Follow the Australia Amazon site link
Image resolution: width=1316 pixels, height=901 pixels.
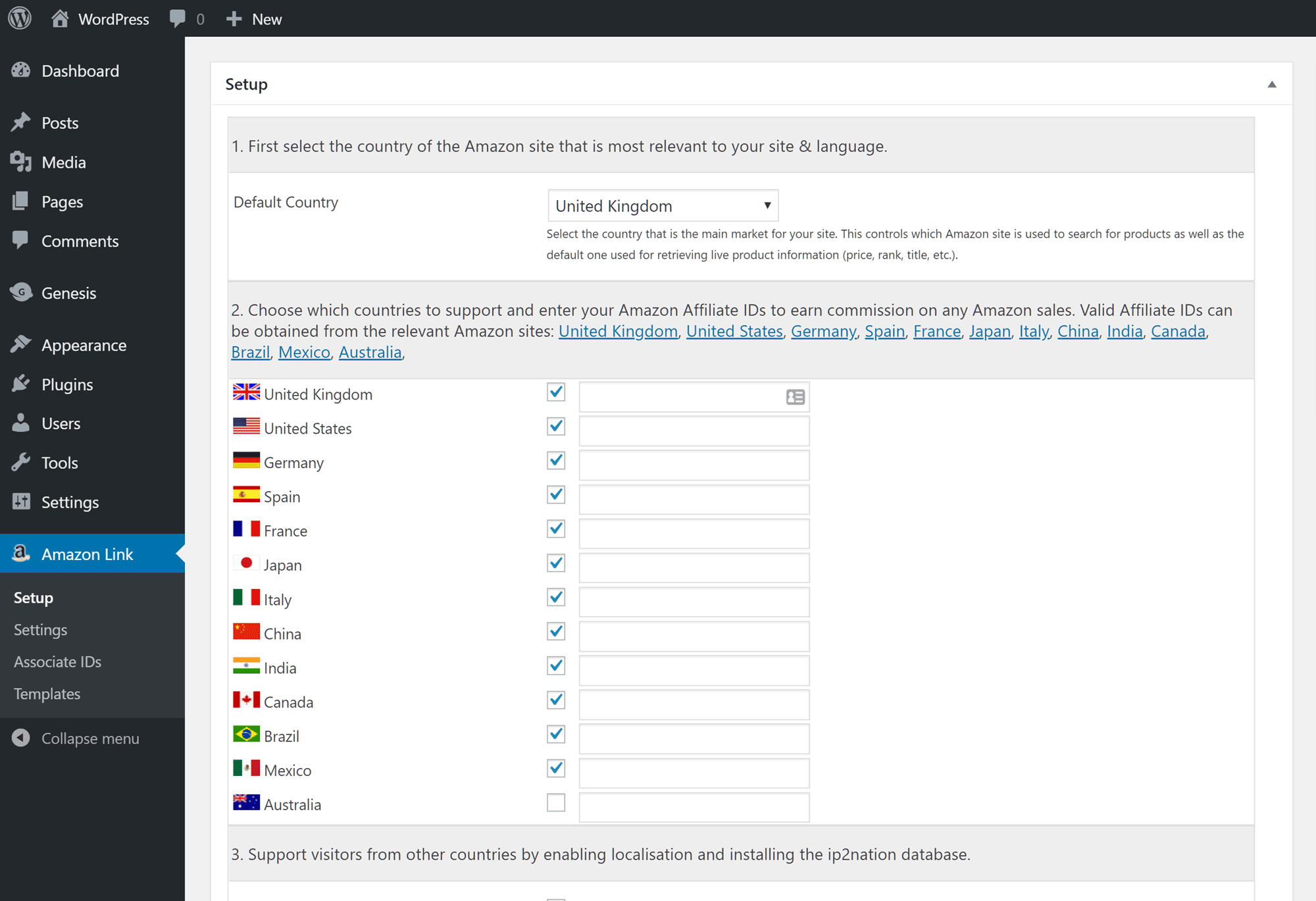(x=370, y=352)
